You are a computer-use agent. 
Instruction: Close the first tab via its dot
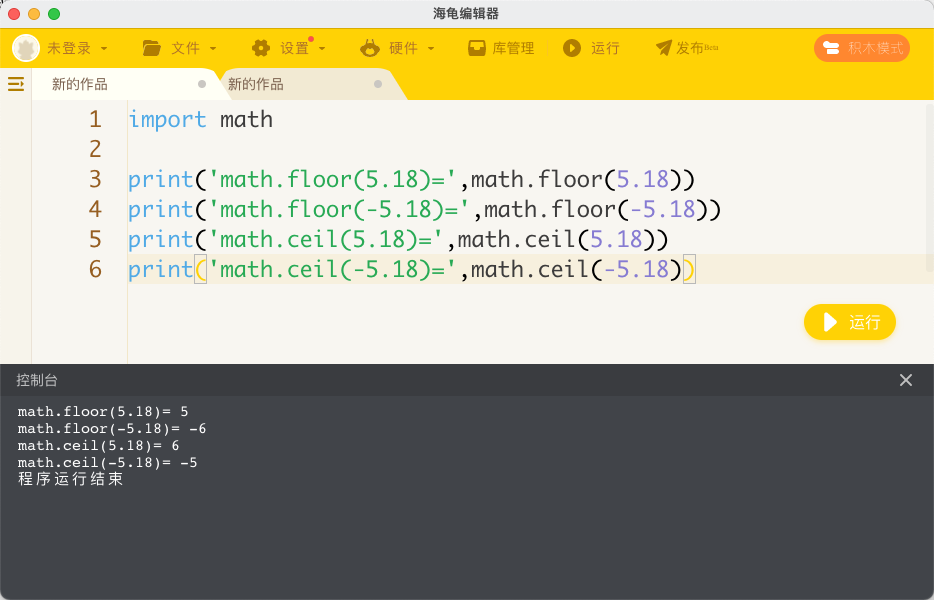click(x=202, y=84)
